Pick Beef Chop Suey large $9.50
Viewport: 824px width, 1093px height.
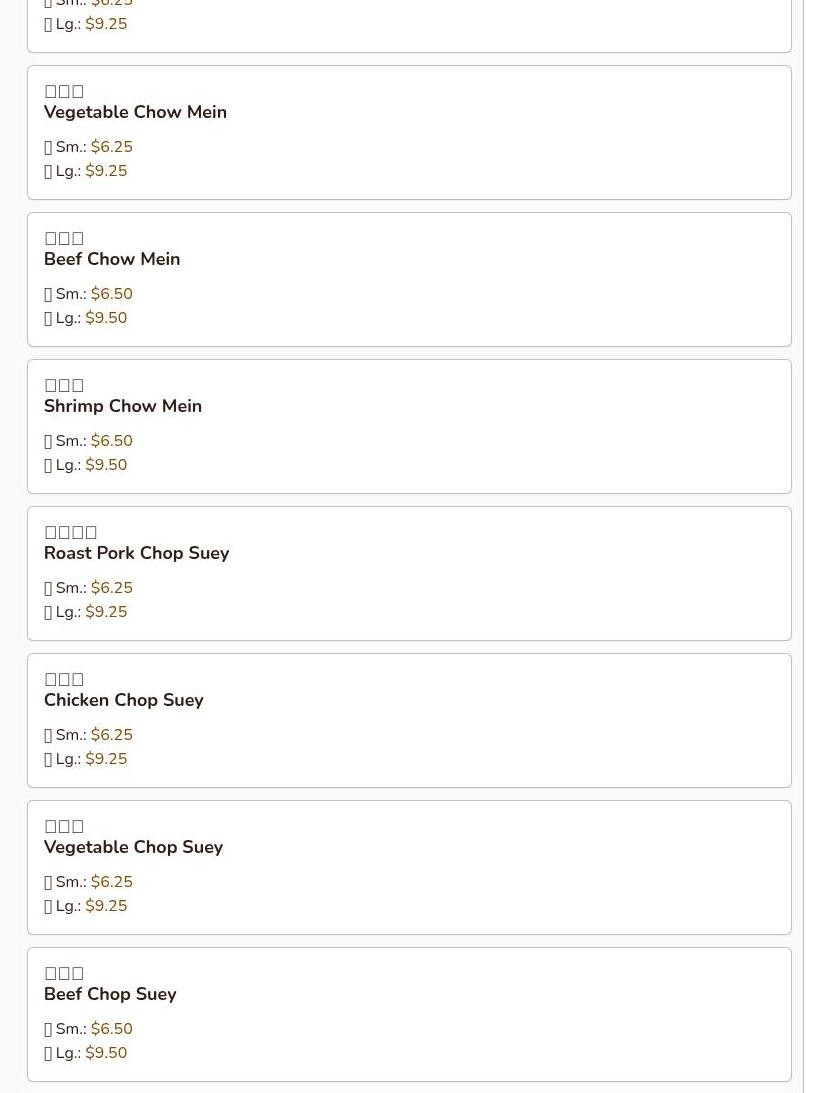86,1053
